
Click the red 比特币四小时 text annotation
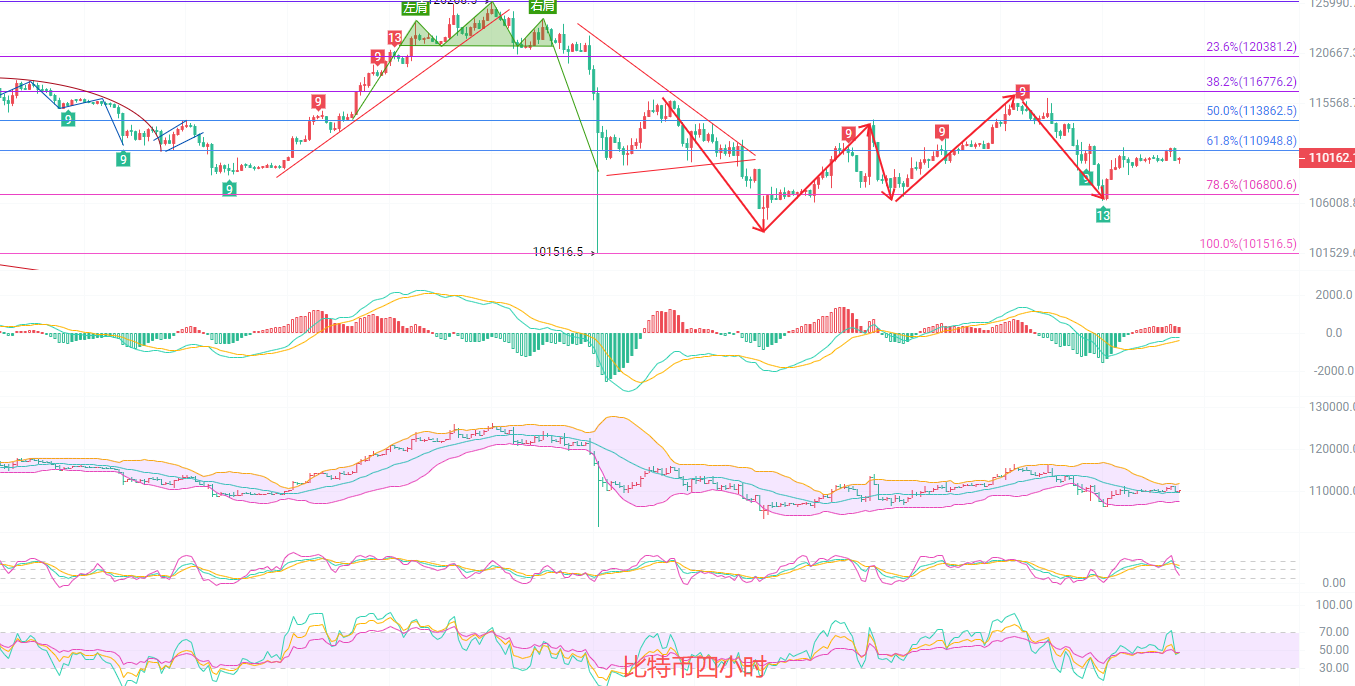(x=694, y=666)
